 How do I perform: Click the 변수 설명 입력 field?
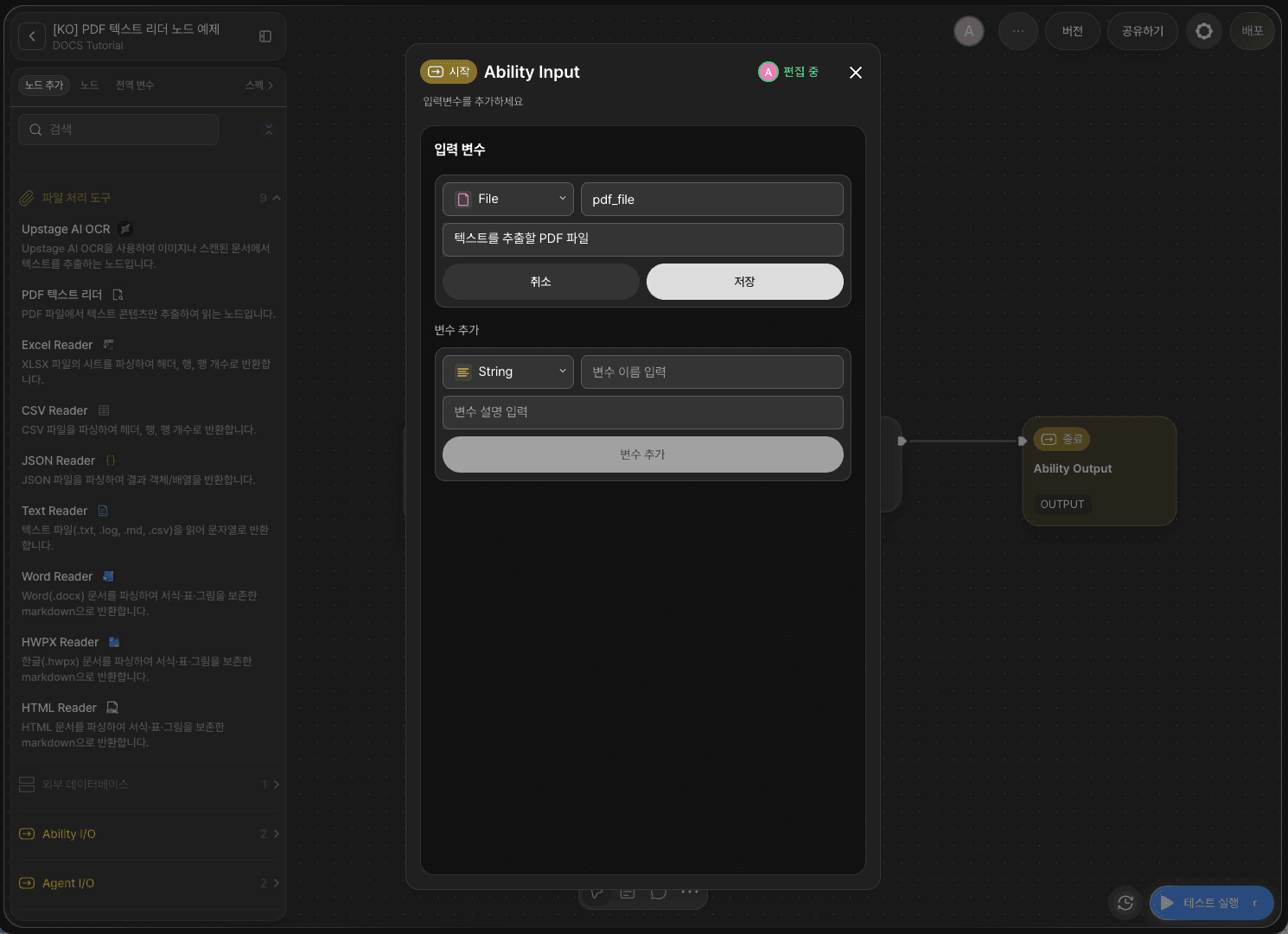[643, 412]
